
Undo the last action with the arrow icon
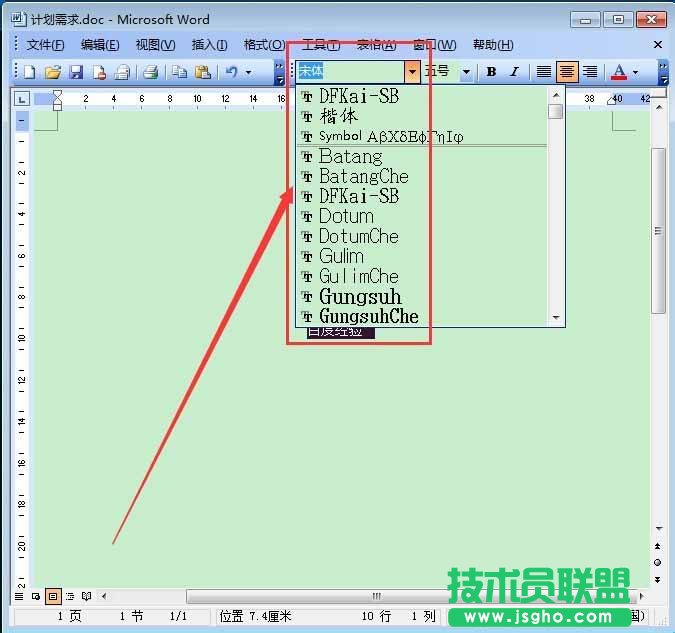click(232, 72)
